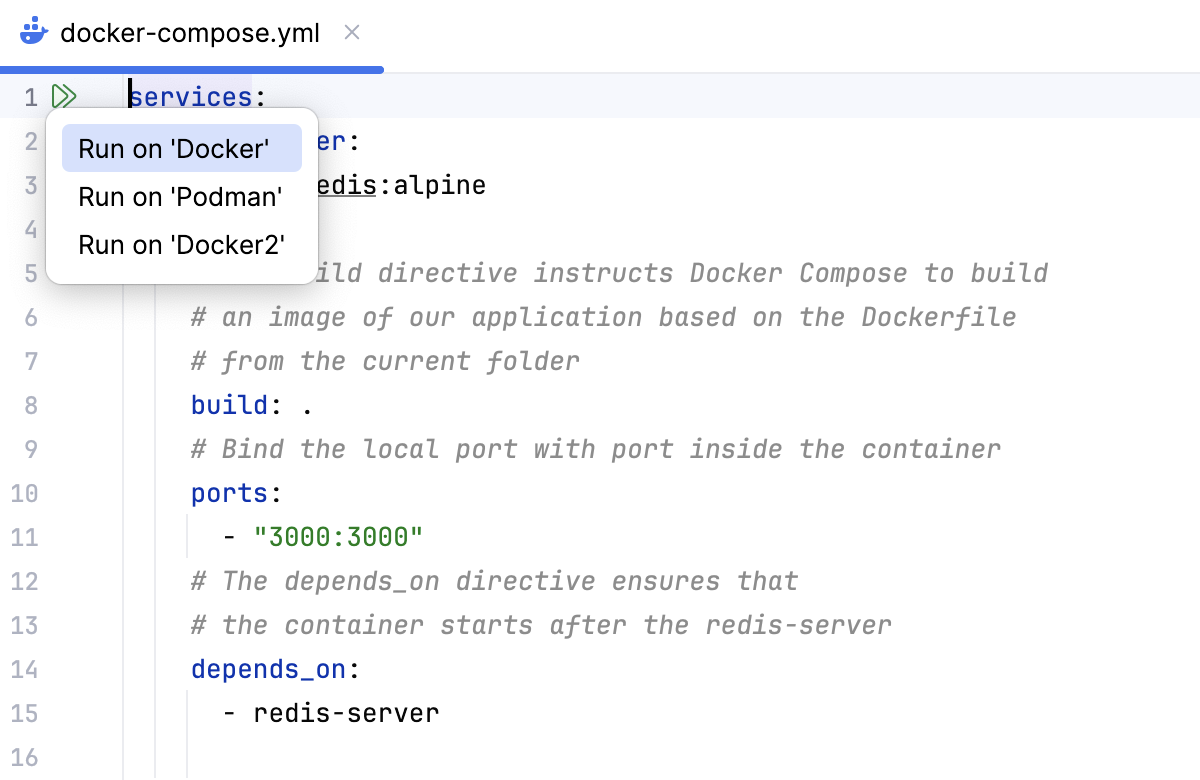Click line number 12 in the gutter
The image size is (1200, 780).
point(24,581)
